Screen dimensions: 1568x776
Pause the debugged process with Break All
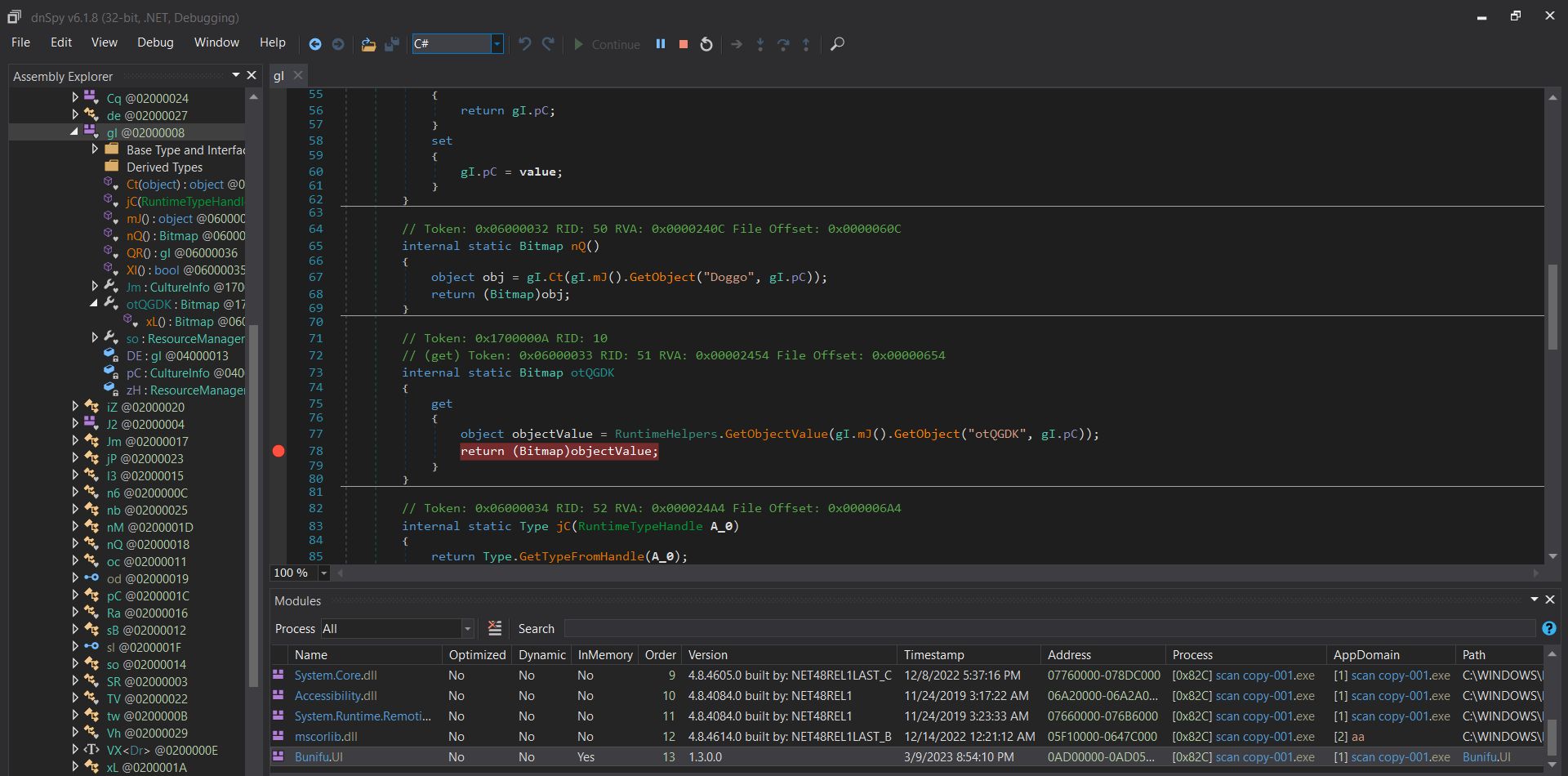661,44
